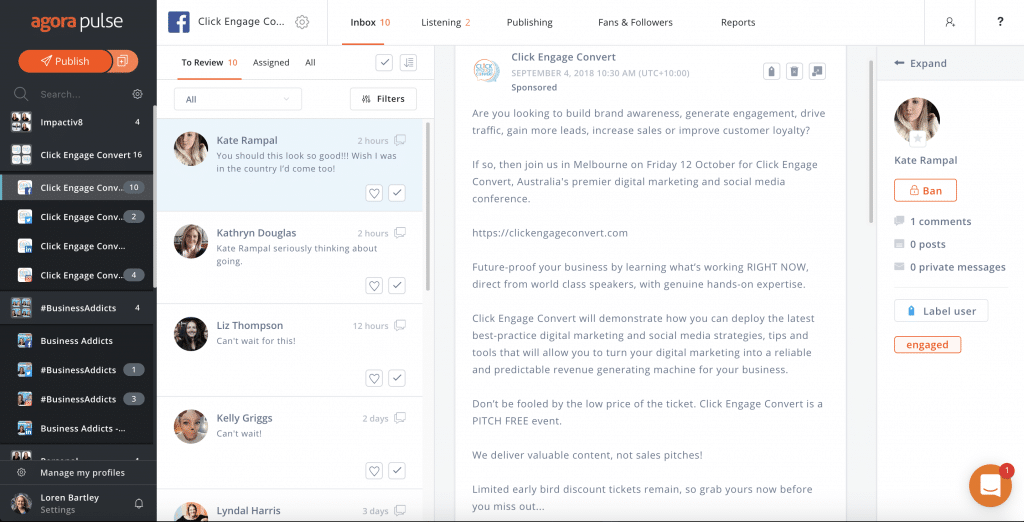Screen dimensions: 1024x522
Task: Open the chat support bubble
Action: pos(990,486)
